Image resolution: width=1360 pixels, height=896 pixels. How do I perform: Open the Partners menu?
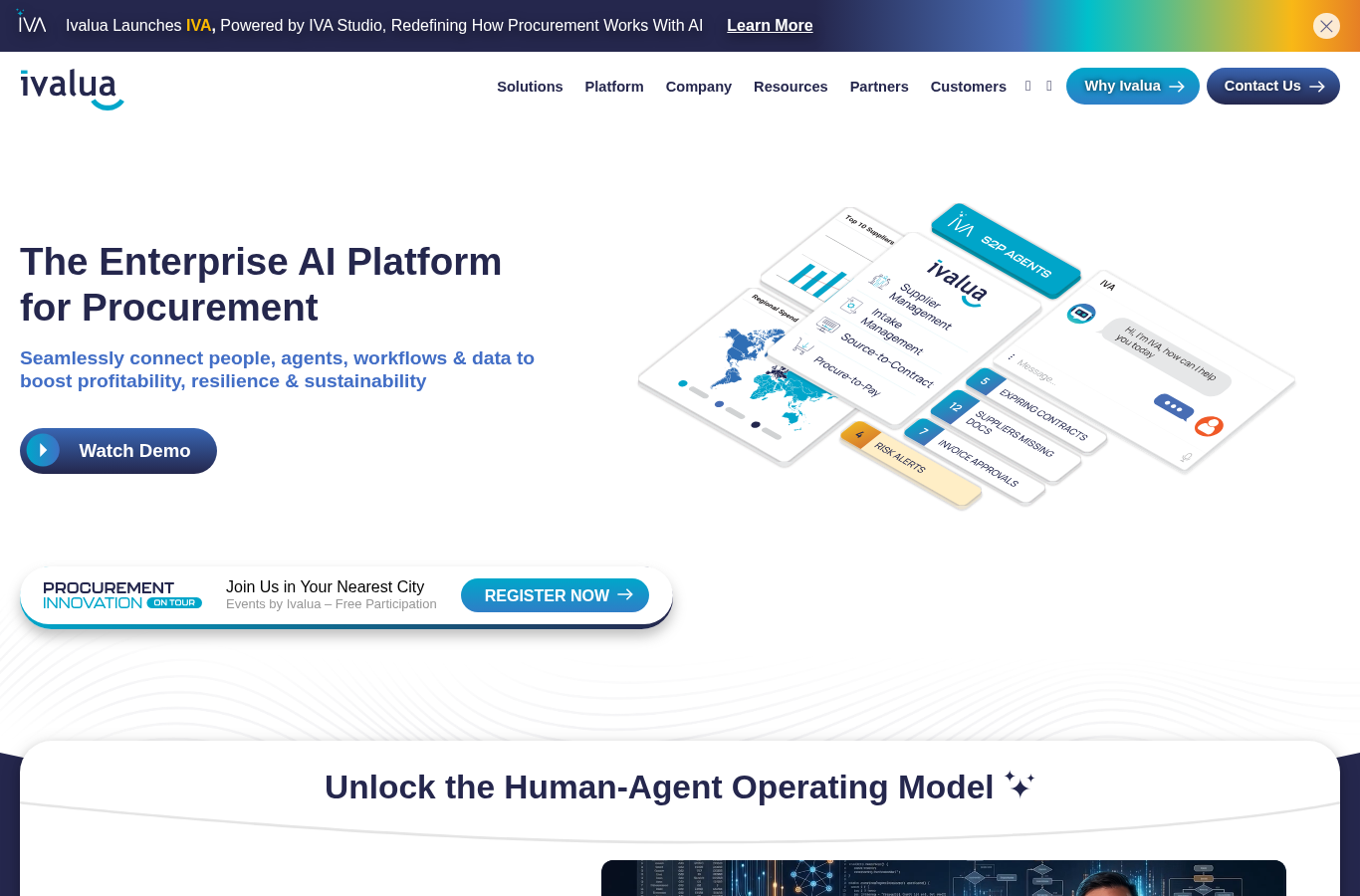879,87
